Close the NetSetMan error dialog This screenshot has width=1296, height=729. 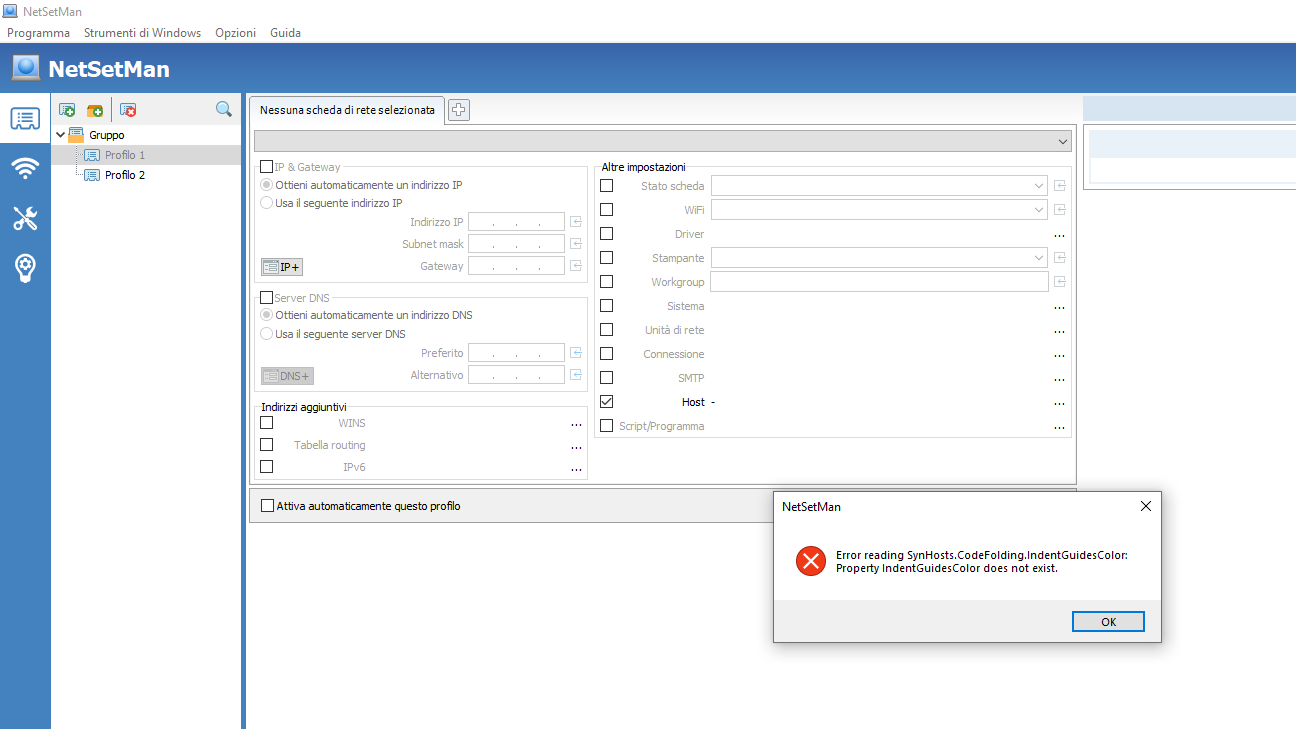[x=1146, y=506]
